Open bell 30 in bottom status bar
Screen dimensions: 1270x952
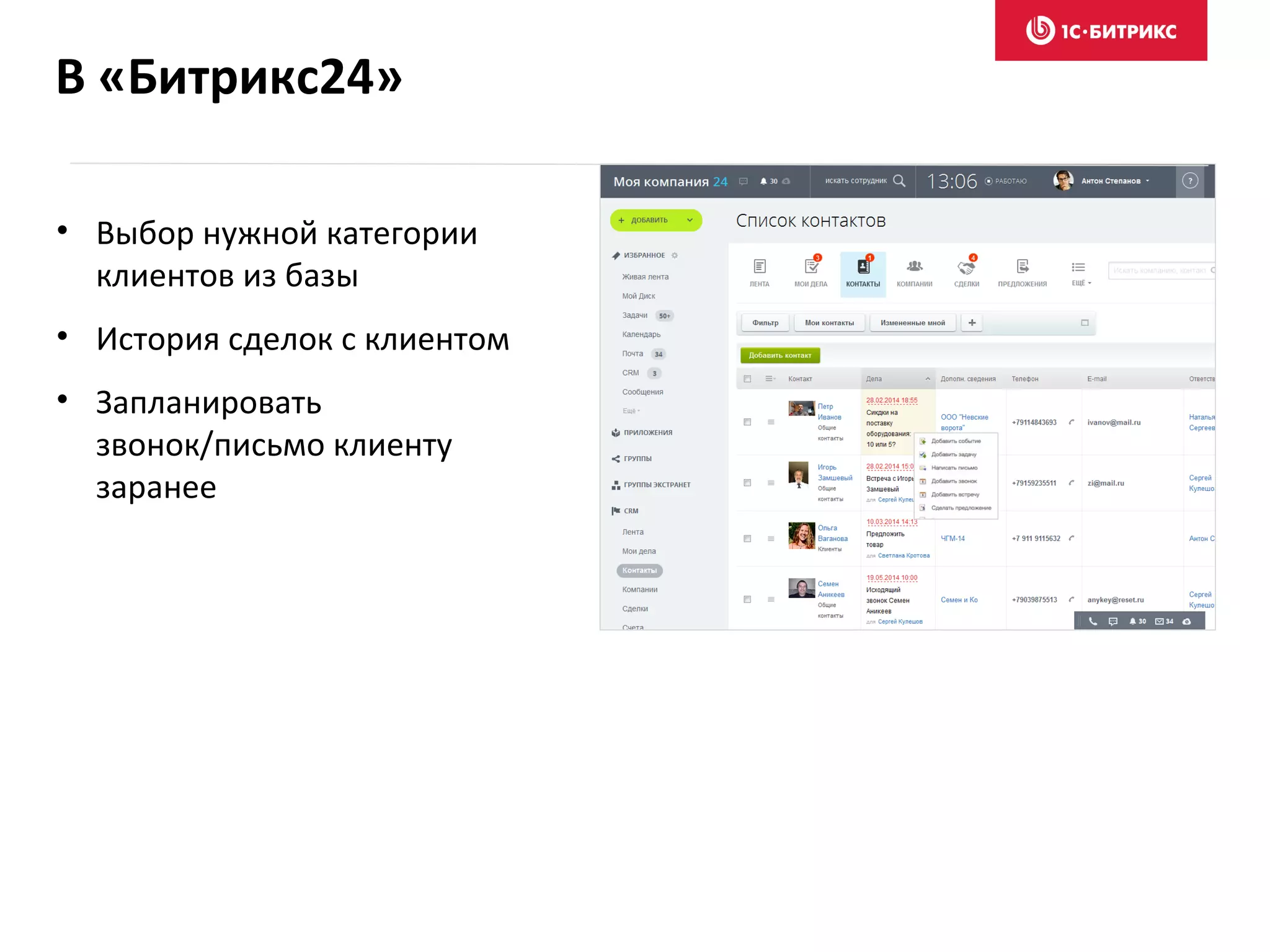point(1137,621)
